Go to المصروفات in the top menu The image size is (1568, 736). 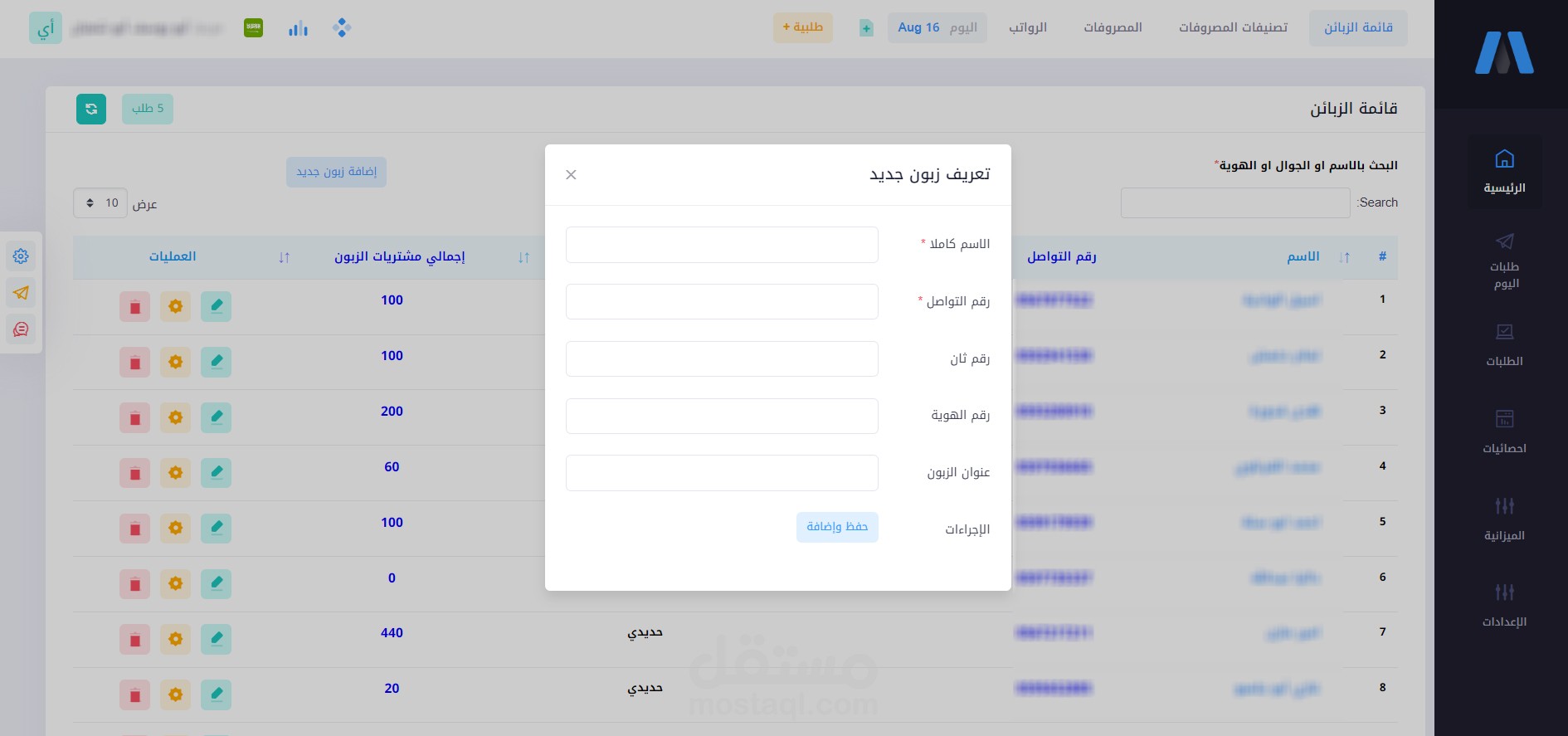pos(1113,27)
